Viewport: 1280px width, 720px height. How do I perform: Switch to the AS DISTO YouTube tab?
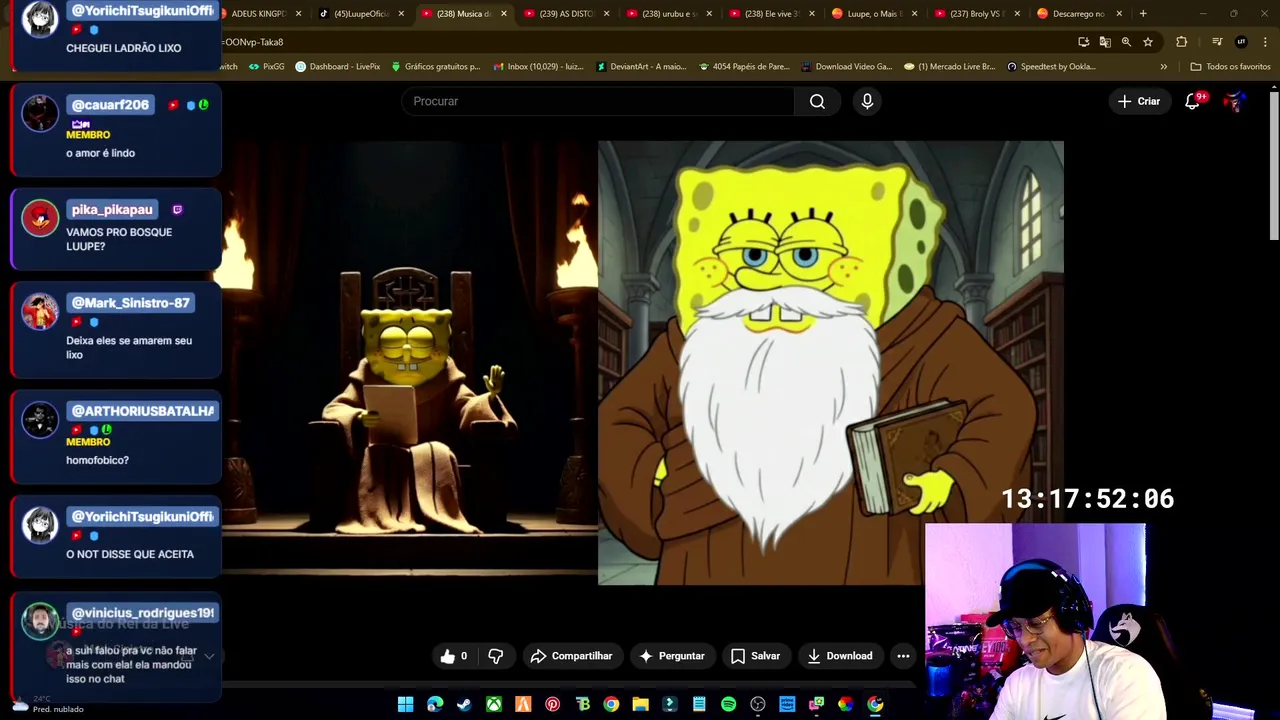566,14
